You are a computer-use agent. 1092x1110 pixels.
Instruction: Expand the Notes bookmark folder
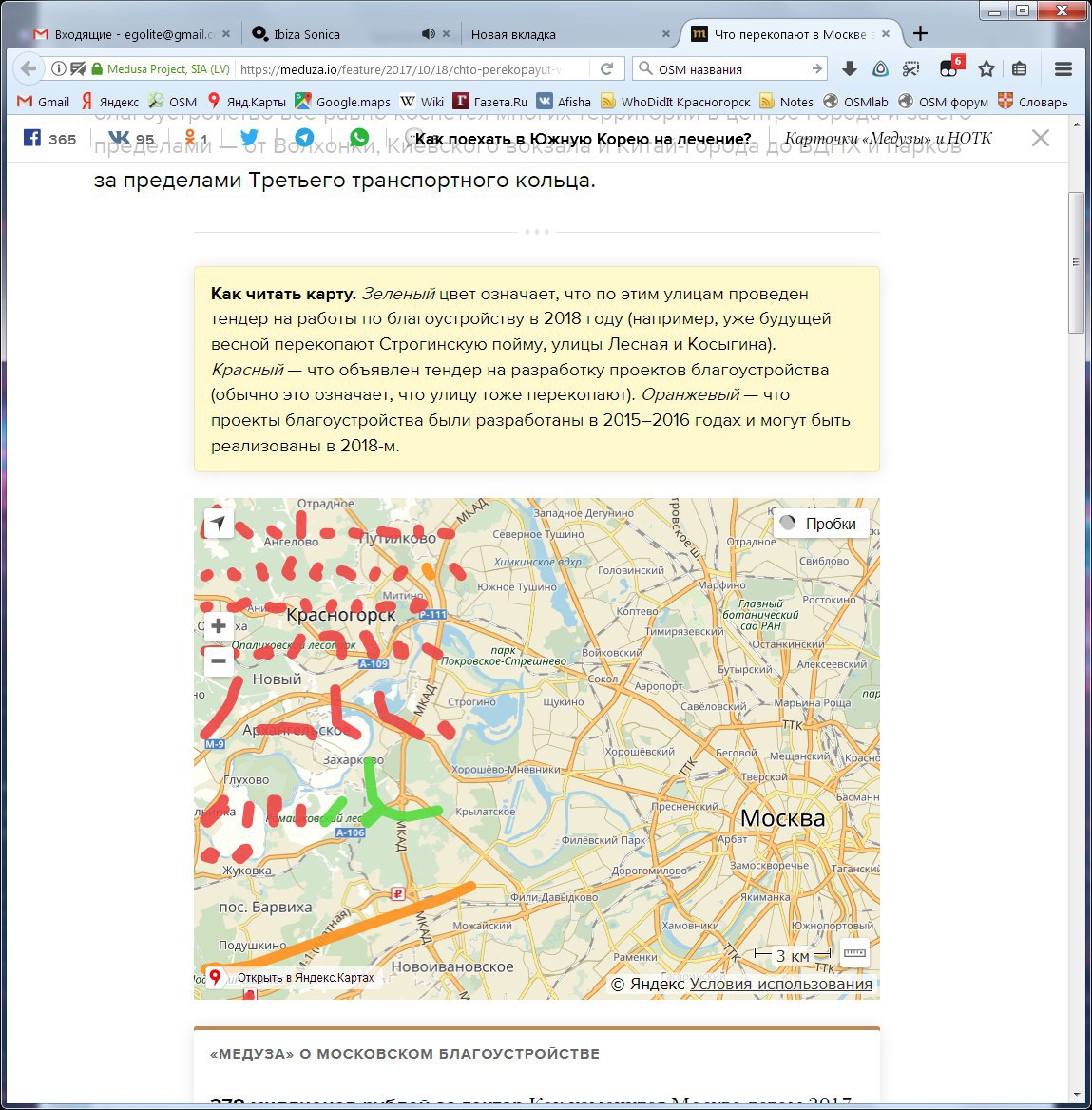point(786,102)
